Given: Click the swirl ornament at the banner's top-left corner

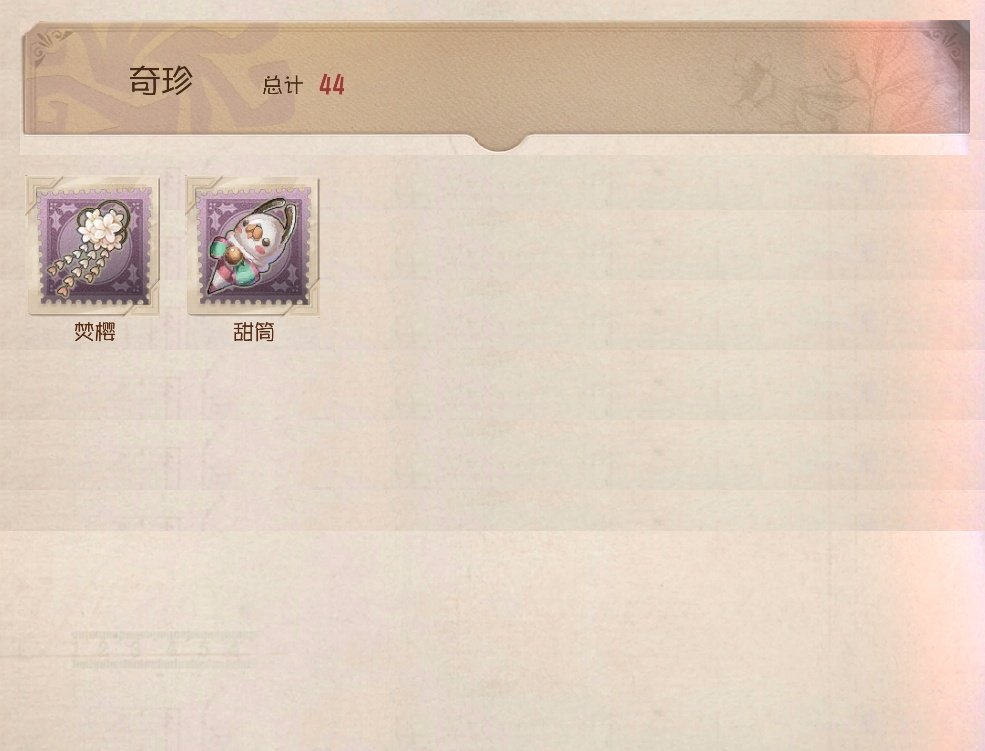Looking at the screenshot, I should pyautogui.click(x=48, y=45).
